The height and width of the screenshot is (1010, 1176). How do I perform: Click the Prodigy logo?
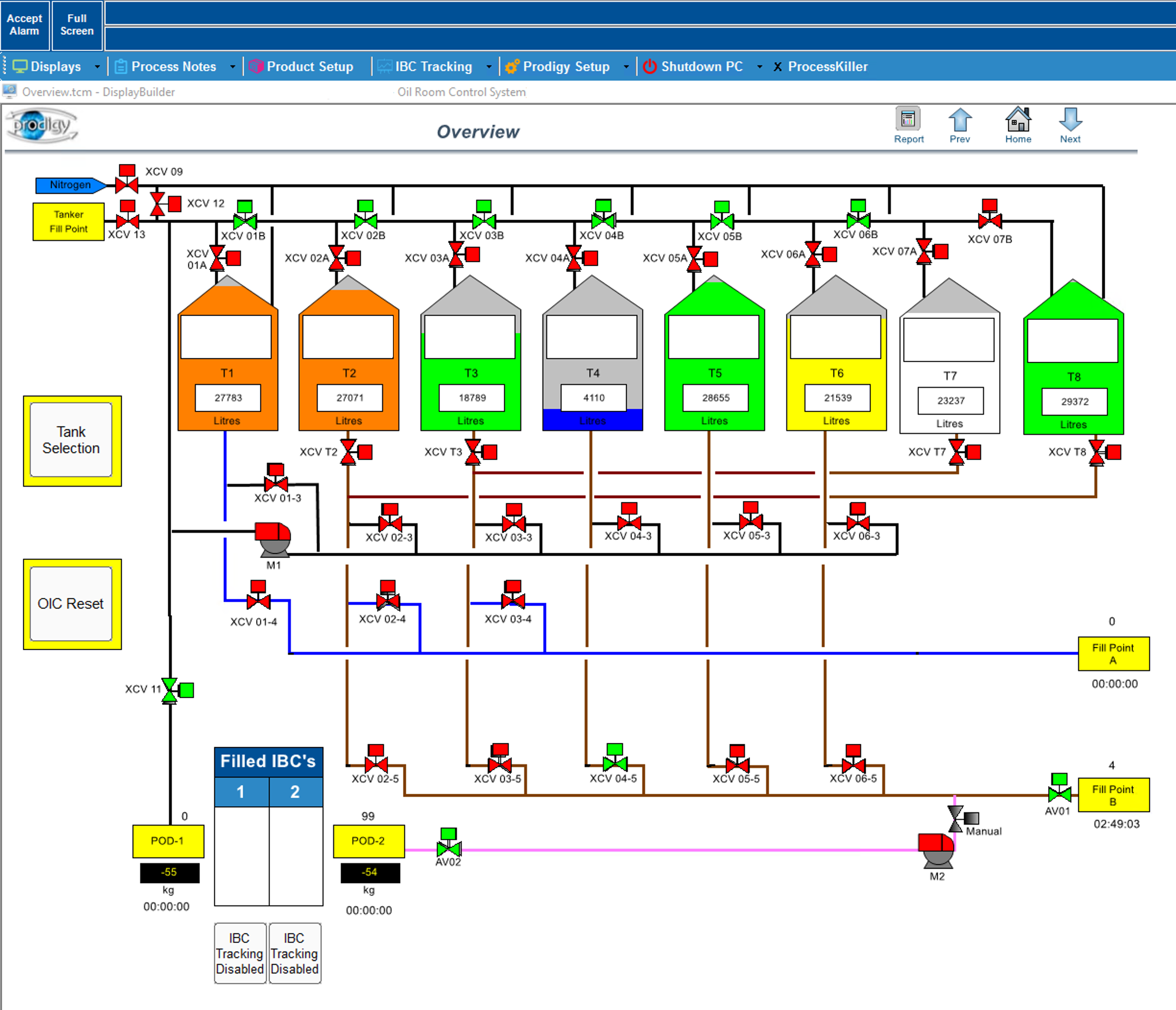(41, 125)
